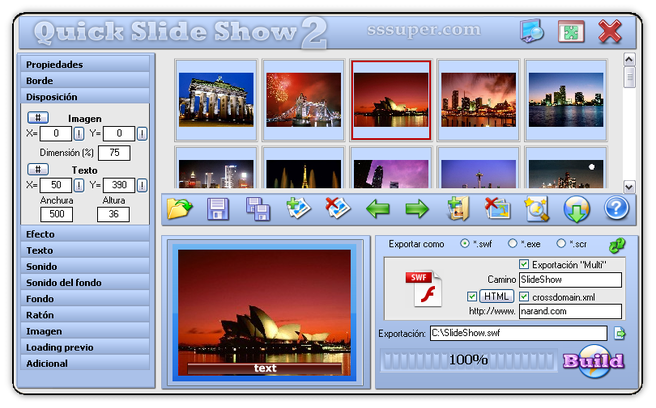Expand the Ratón section
Screen dimensions: 656x408
[85, 315]
